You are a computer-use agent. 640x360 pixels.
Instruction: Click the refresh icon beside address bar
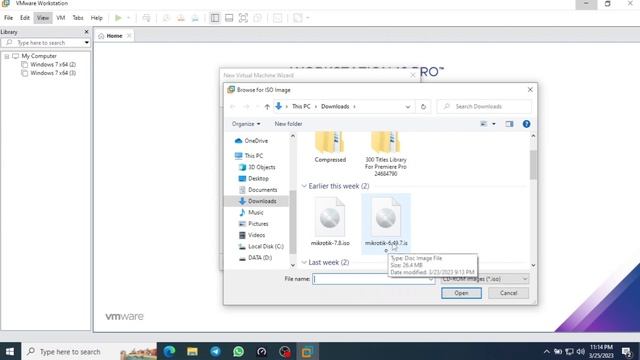pyautogui.click(x=423, y=107)
